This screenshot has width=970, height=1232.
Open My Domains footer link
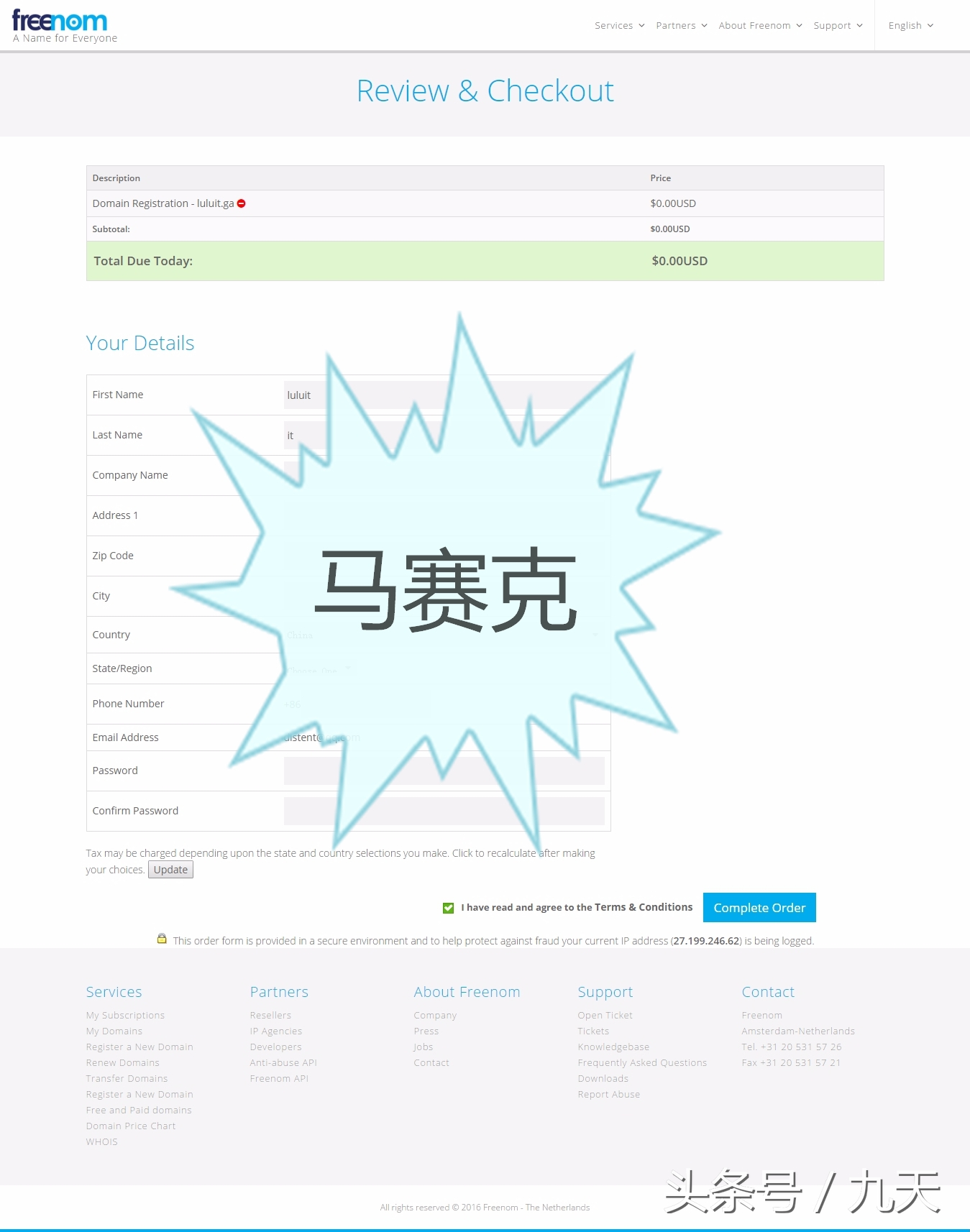pyautogui.click(x=114, y=1031)
